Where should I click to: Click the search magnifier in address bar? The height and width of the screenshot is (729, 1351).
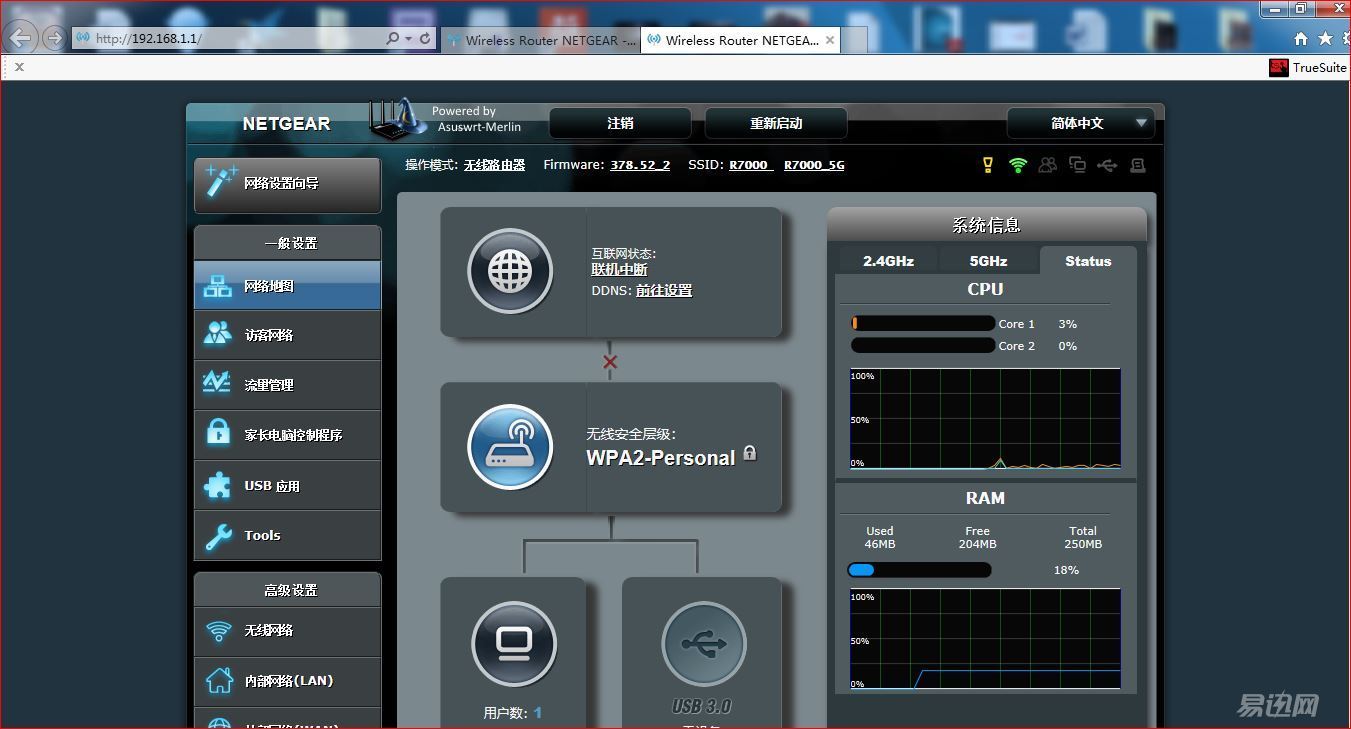[393, 38]
